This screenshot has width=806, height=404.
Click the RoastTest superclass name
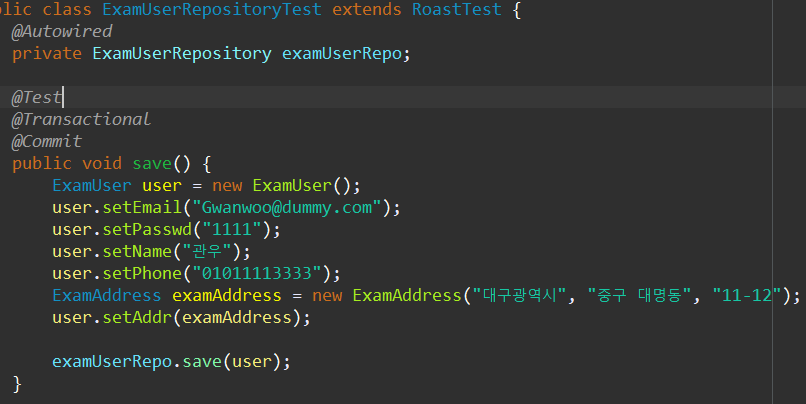456,9
